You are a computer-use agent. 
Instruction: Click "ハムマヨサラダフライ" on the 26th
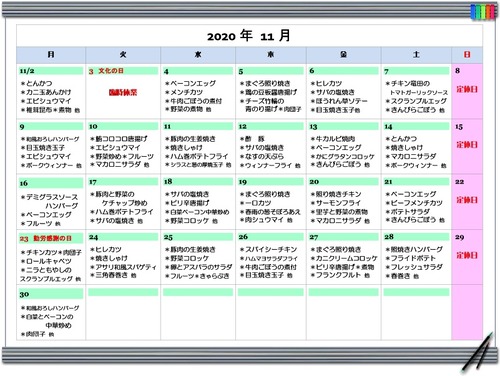click(x=272, y=259)
